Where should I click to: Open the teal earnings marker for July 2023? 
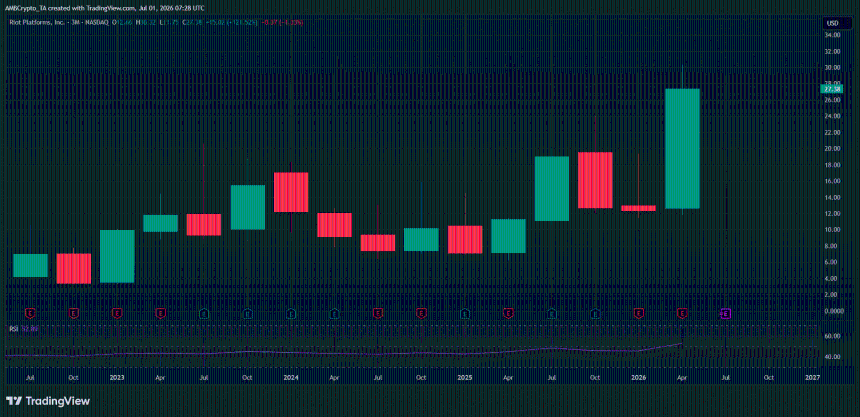coord(204,313)
